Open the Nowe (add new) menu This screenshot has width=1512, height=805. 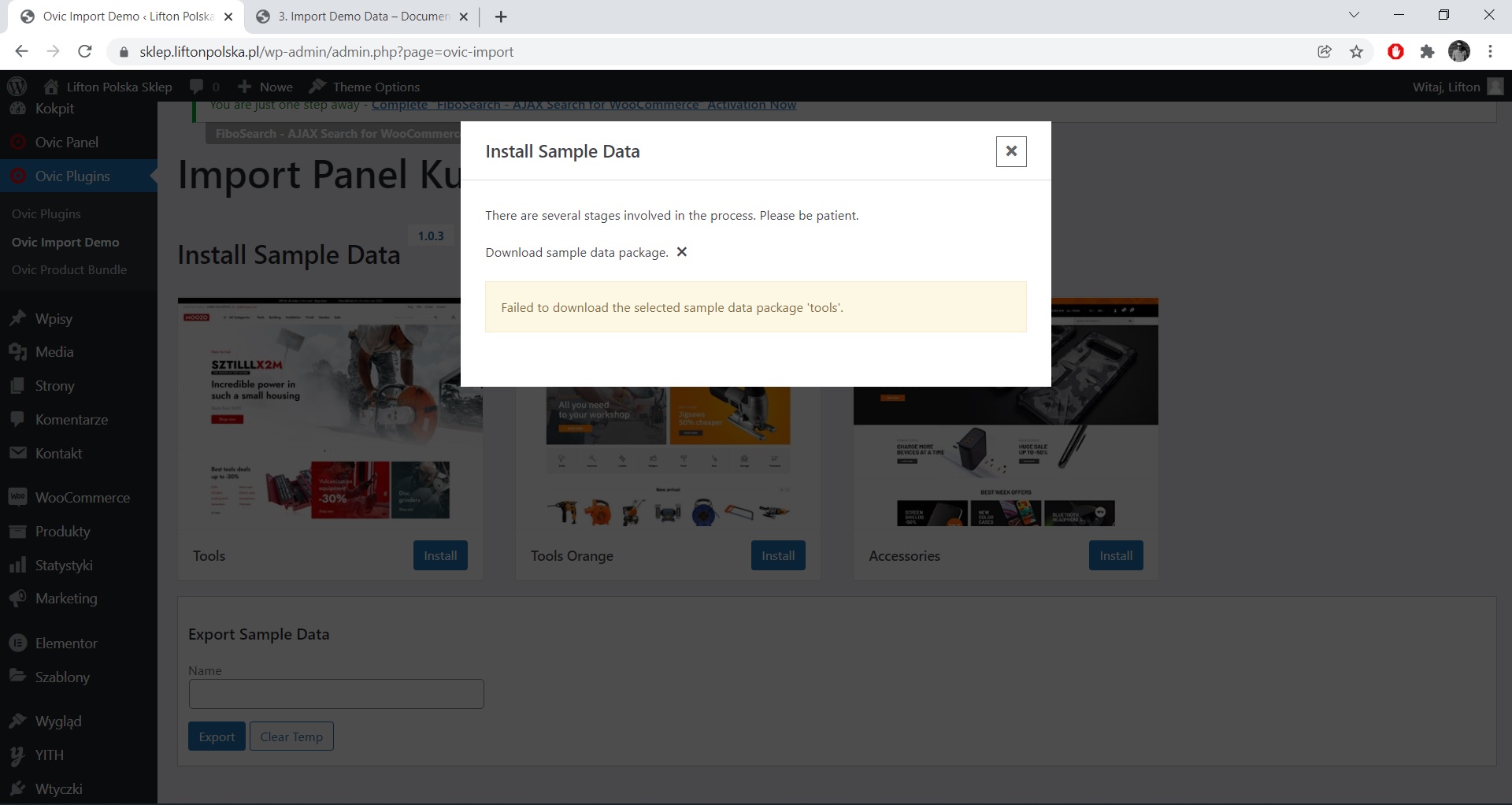point(265,87)
